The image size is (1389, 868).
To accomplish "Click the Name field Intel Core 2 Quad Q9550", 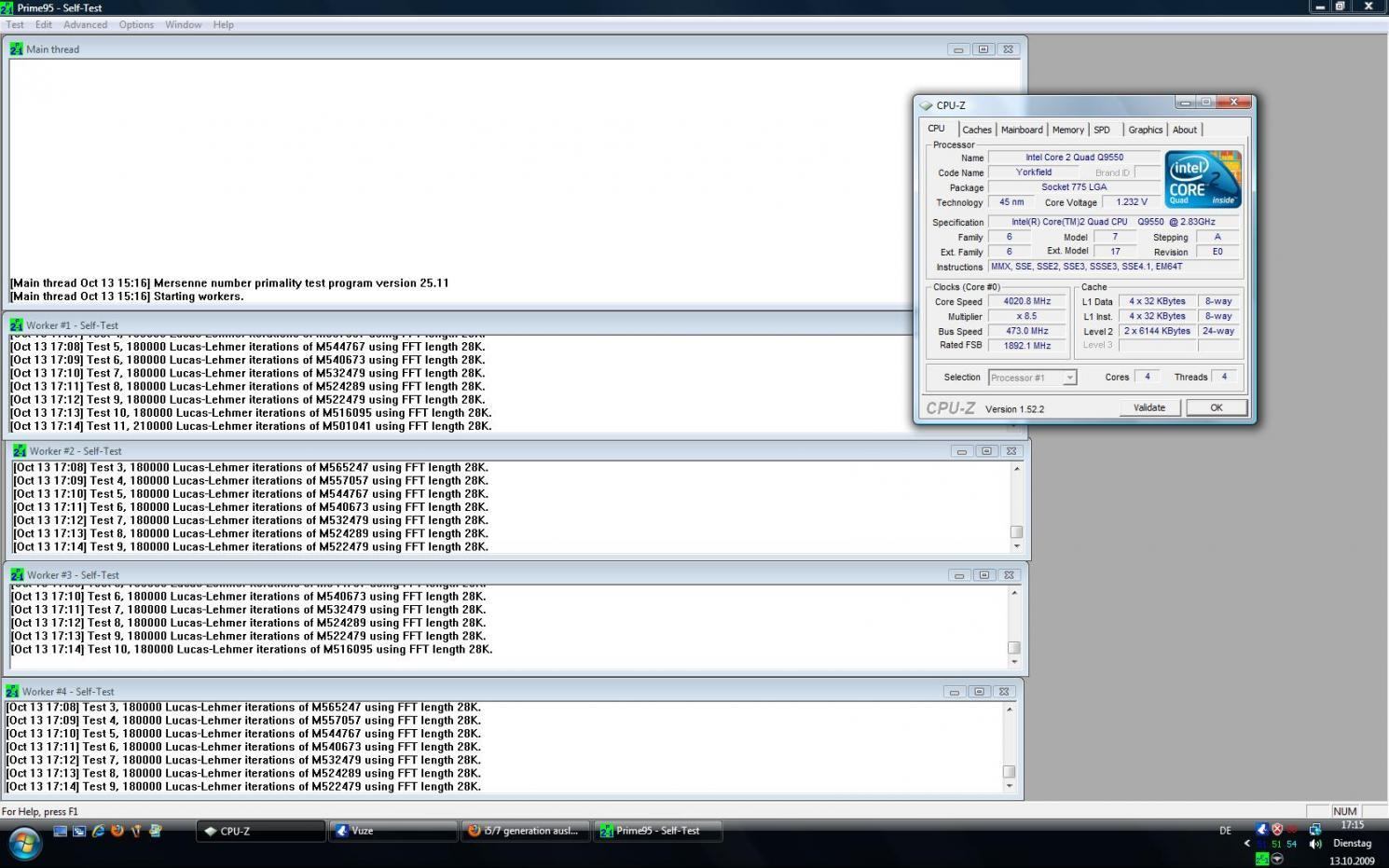I will tap(1074, 158).
